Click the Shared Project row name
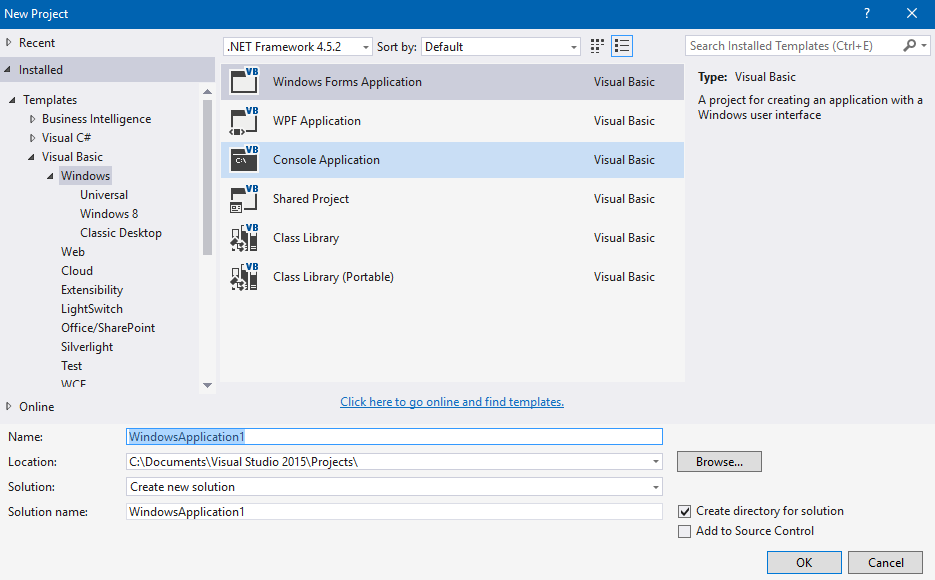935x580 pixels. pyautogui.click(x=311, y=199)
